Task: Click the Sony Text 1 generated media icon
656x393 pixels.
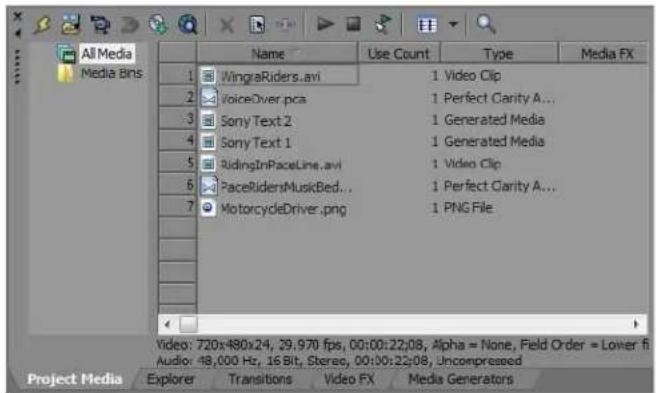Action: click(x=208, y=143)
